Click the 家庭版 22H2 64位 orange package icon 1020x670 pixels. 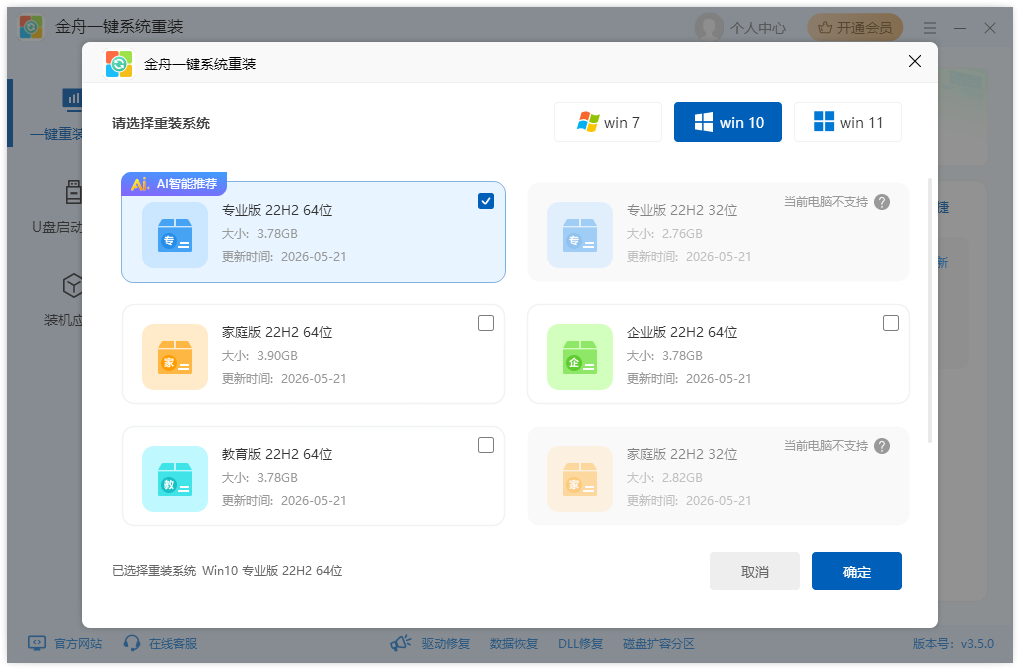tap(175, 357)
